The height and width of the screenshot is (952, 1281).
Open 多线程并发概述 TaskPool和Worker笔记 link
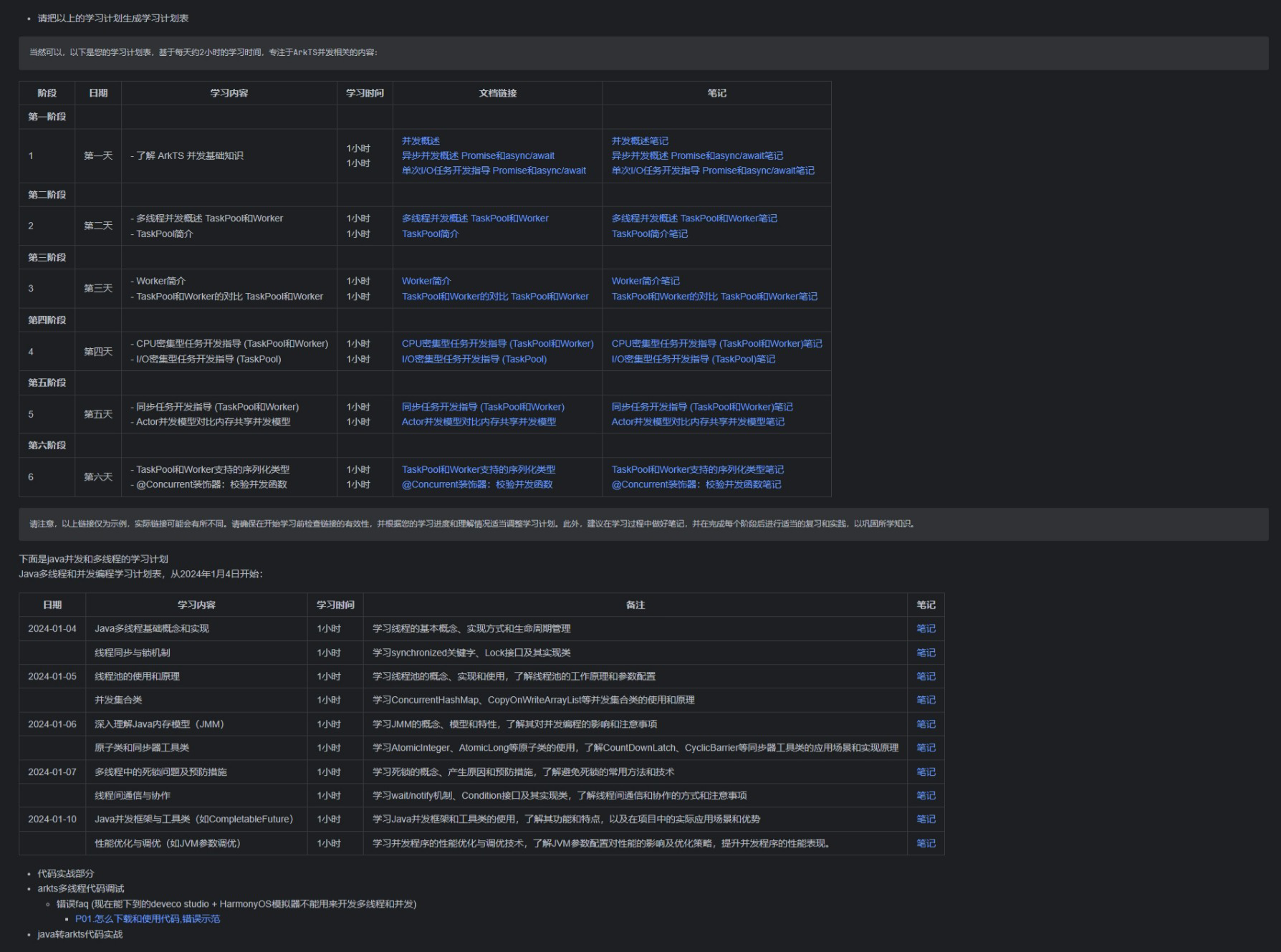point(694,218)
